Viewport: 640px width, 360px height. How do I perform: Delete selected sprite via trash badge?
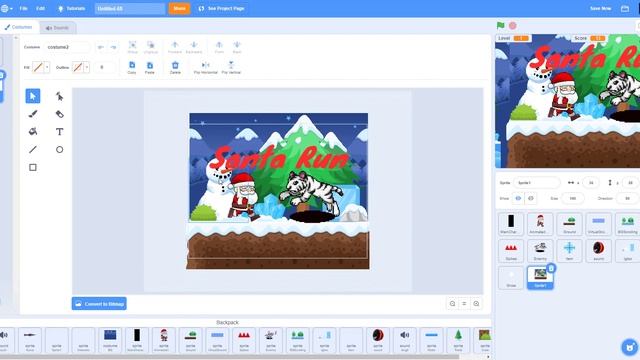point(551,268)
